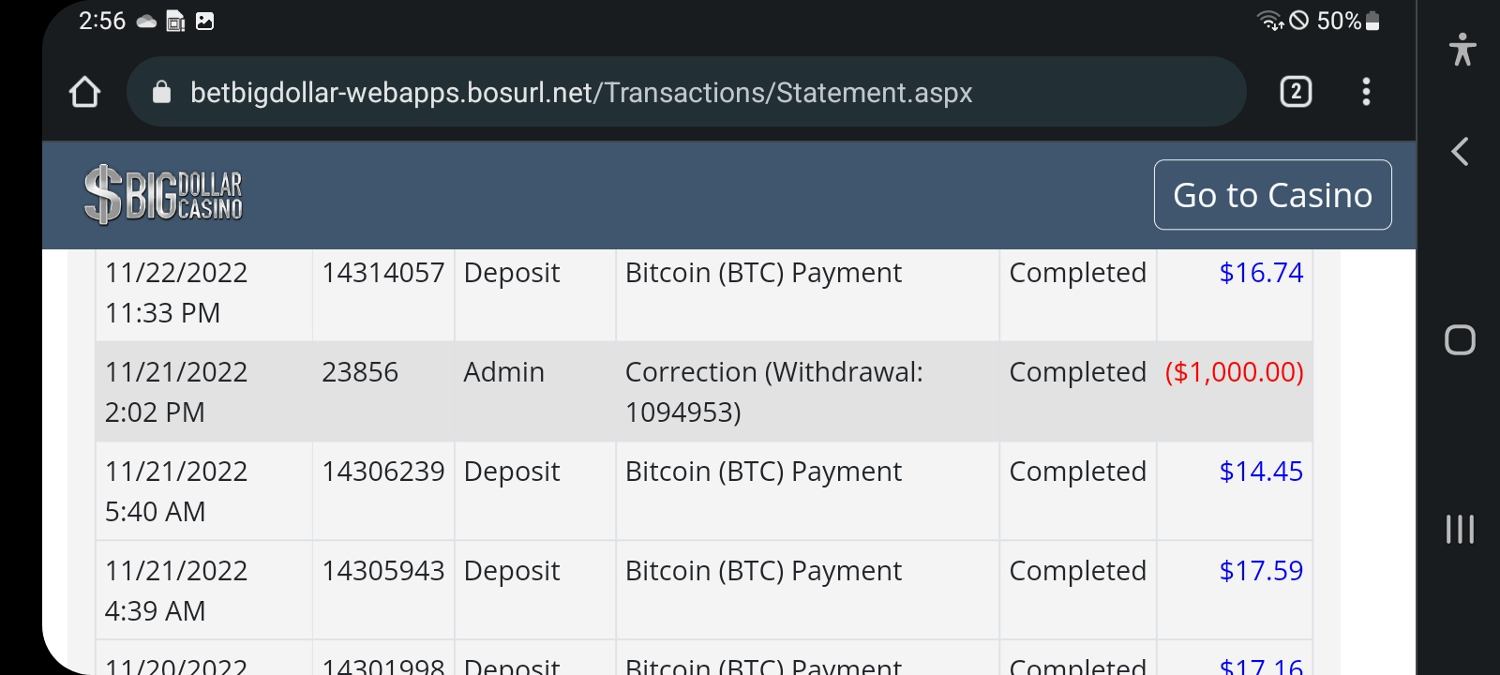Tap the accessibility figure icon
The width and height of the screenshot is (1500, 675).
pos(1462,49)
